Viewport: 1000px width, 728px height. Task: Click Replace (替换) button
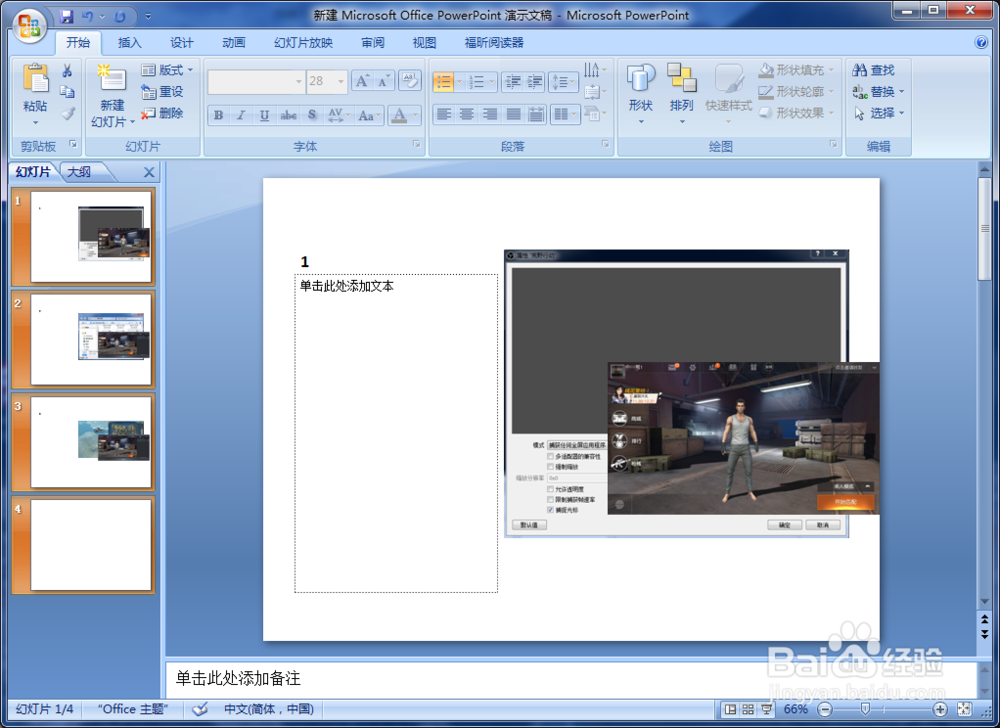click(x=879, y=92)
